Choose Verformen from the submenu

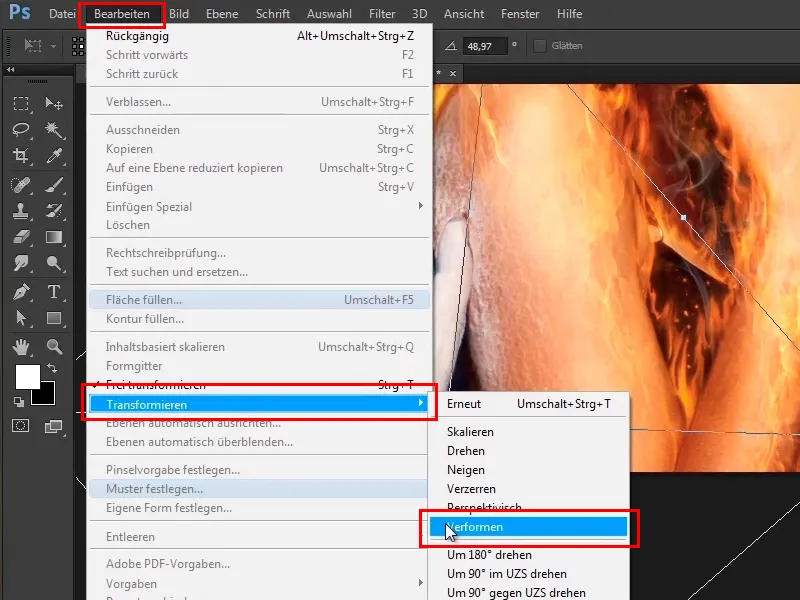pos(528,527)
